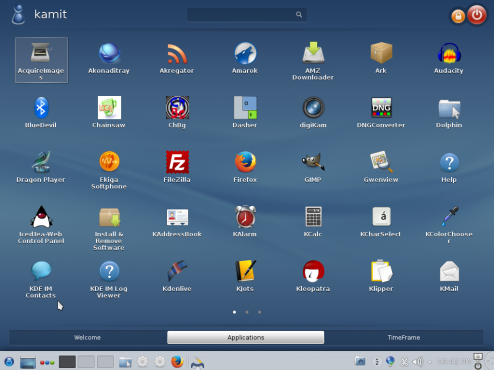Click the application search field
The height and width of the screenshot is (370, 494).
[247, 15]
